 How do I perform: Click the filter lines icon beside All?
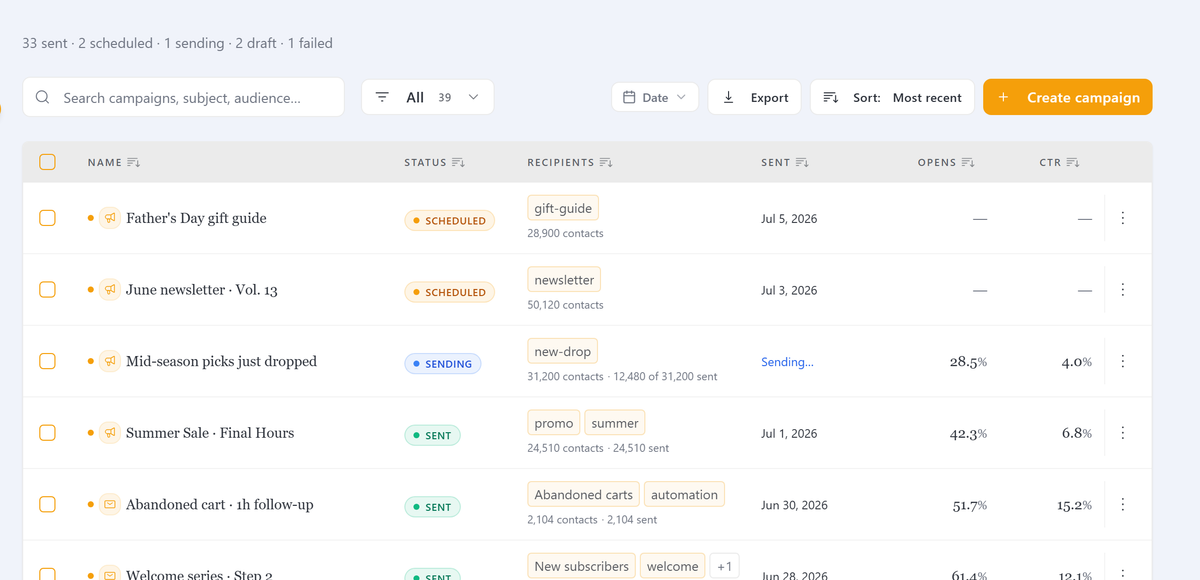[x=382, y=98]
